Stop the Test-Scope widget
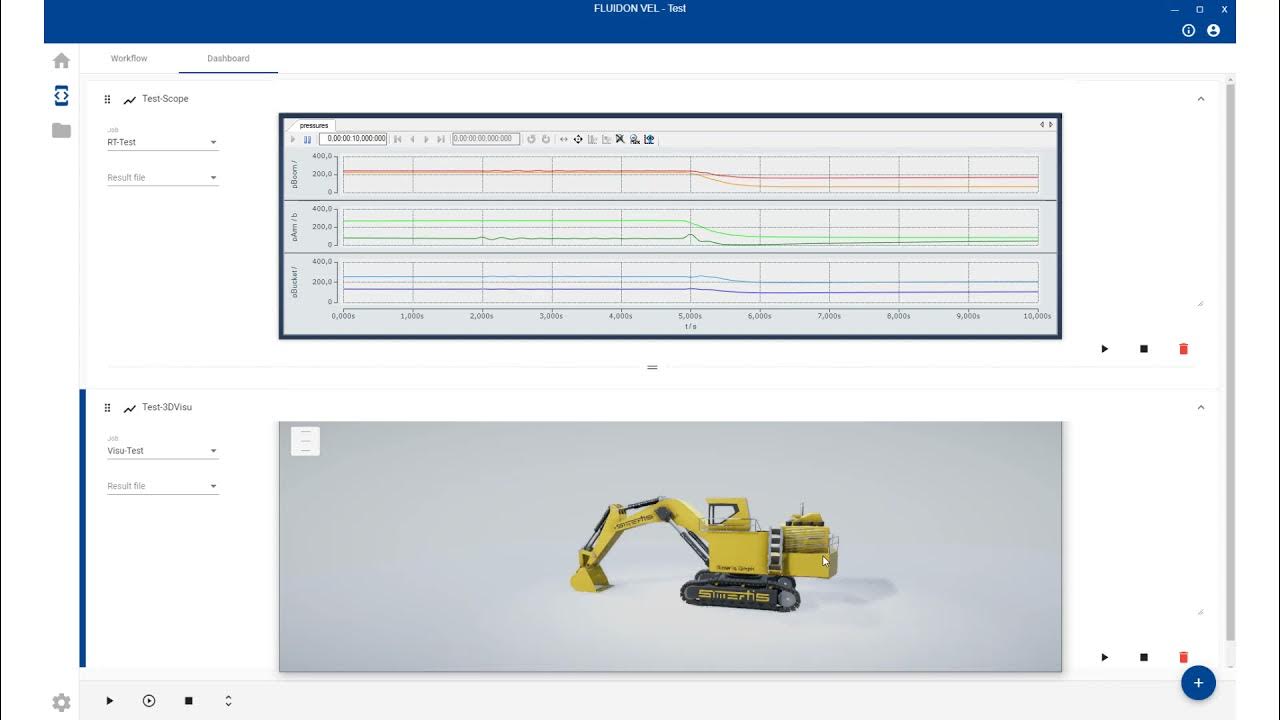Screen dimensions: 1280x720 [x=1144, y=349]
